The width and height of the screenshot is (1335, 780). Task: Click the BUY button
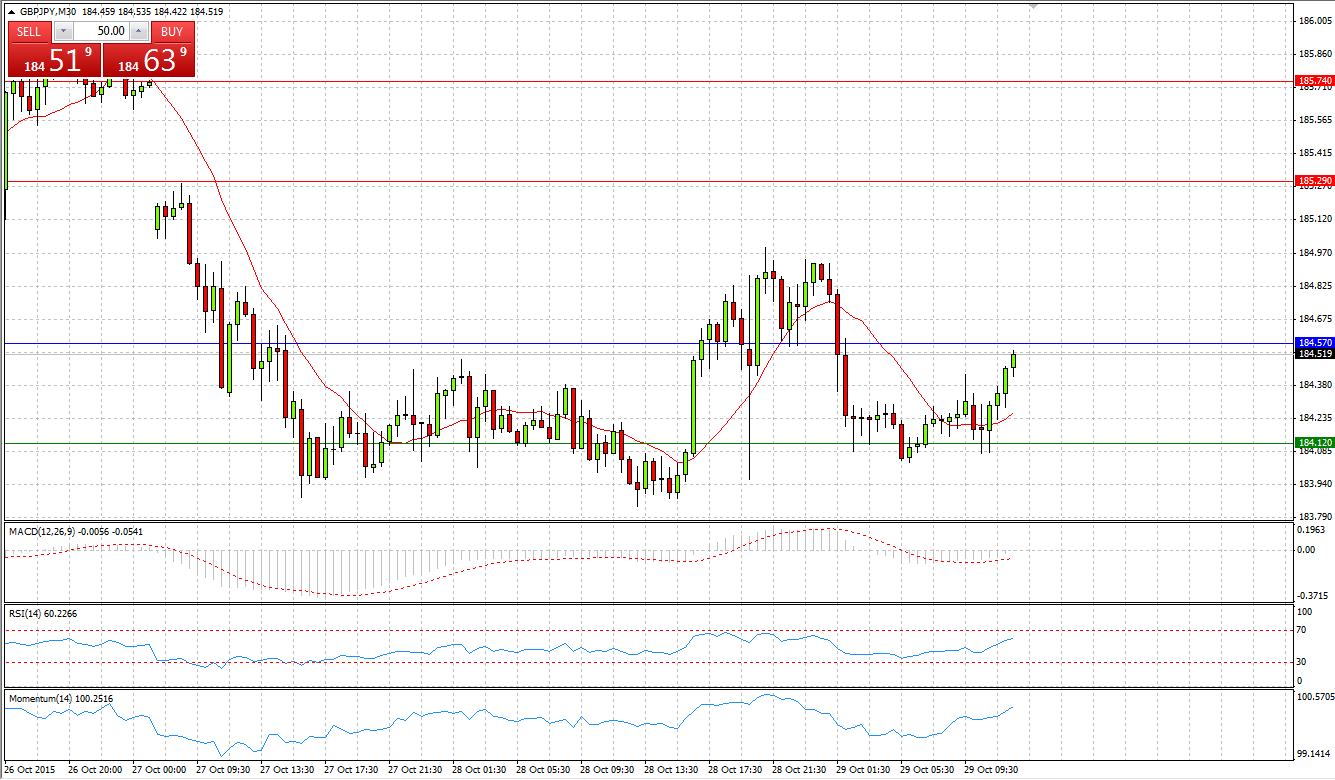tap(172, 31)
